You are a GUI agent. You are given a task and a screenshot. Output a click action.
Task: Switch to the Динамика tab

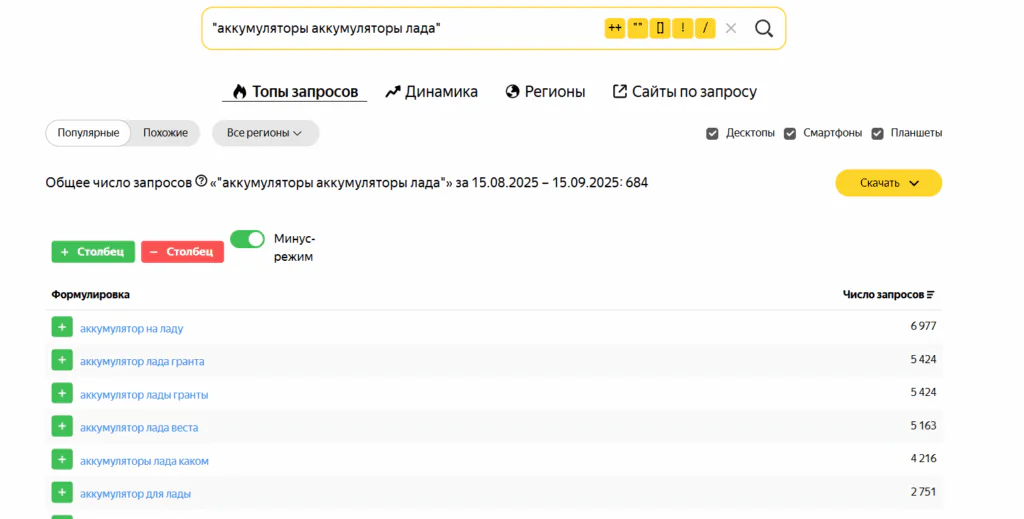[432, 91]
